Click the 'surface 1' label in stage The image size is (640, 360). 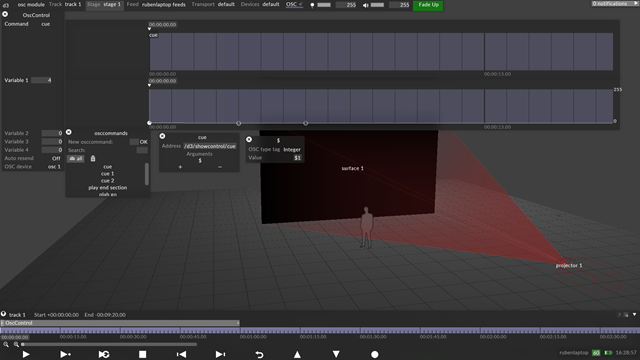[x=353, y=169]
